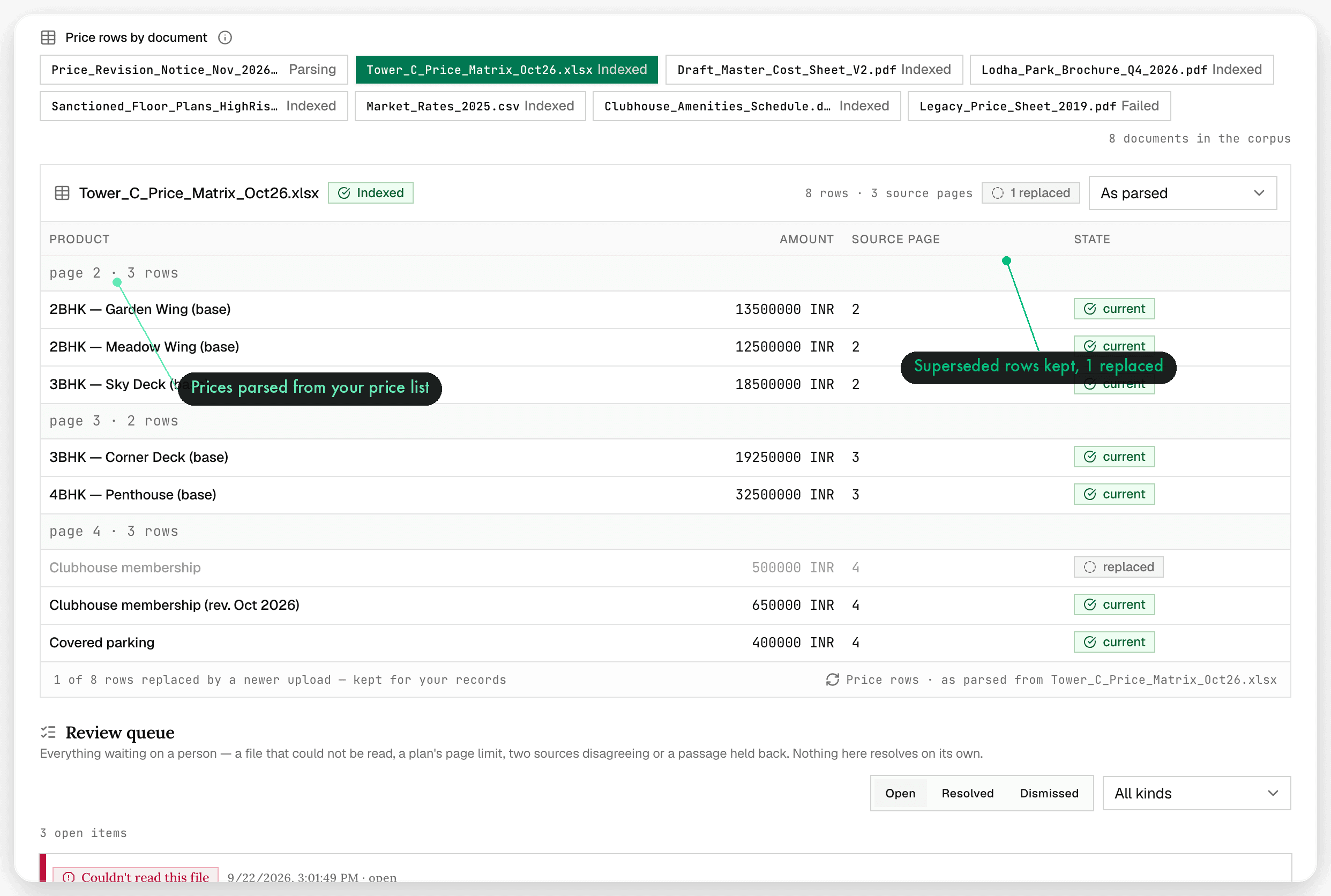Click the alert icon on Couldn't read this file
This screenshot has height=896, width=1331.
69,877
